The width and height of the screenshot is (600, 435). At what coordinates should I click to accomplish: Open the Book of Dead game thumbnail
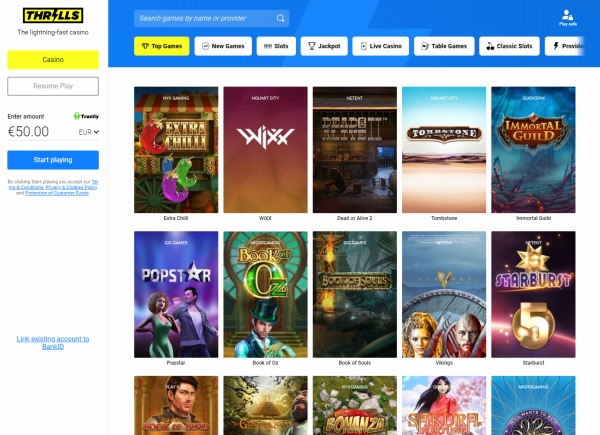point(176,406)
